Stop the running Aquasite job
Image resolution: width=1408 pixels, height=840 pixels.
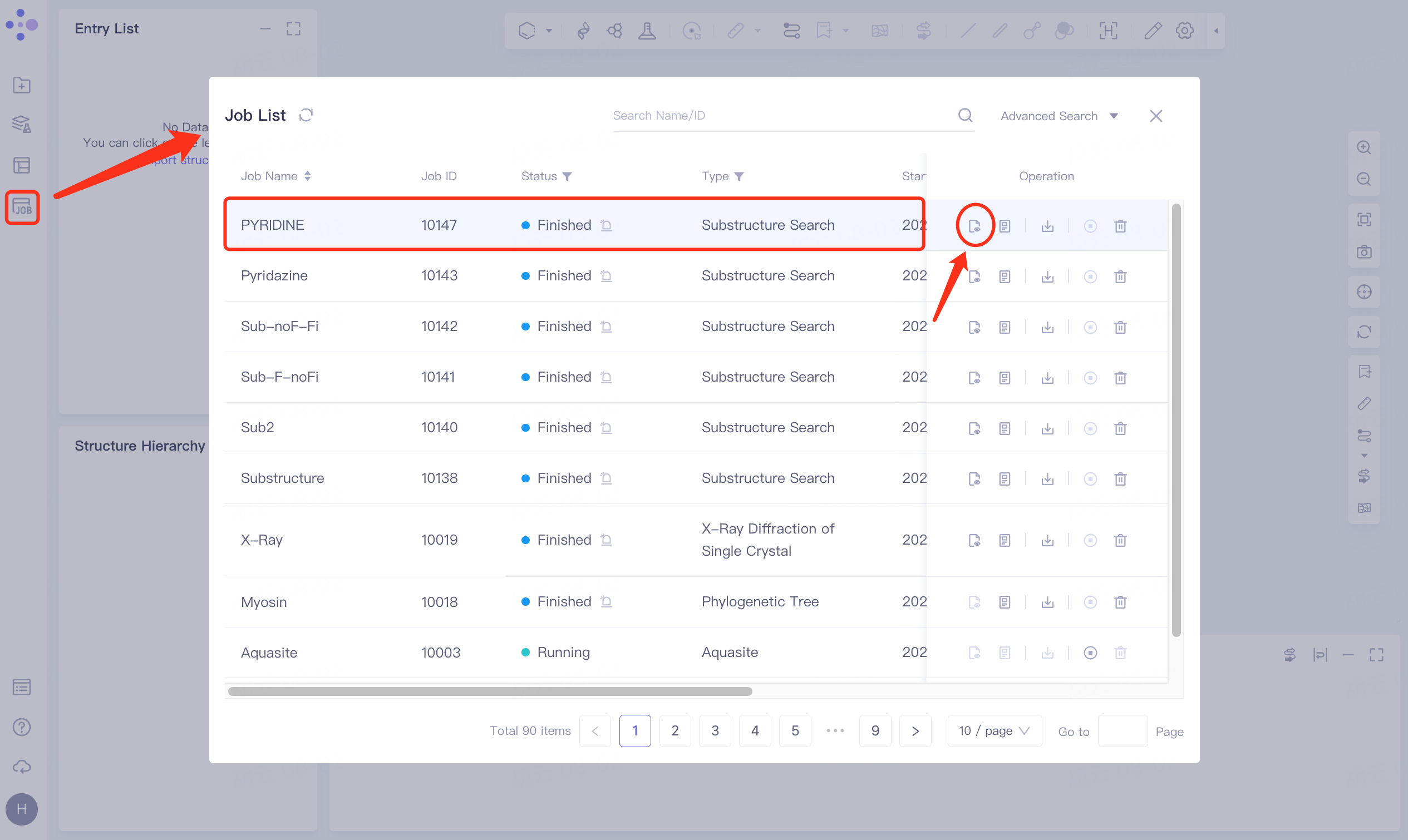(1090, 653)
